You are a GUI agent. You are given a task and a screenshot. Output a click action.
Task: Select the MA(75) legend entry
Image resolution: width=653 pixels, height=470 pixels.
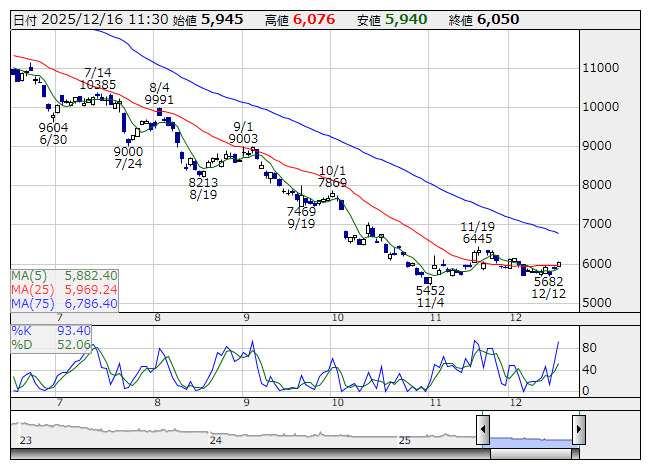(x=64, y=303)
